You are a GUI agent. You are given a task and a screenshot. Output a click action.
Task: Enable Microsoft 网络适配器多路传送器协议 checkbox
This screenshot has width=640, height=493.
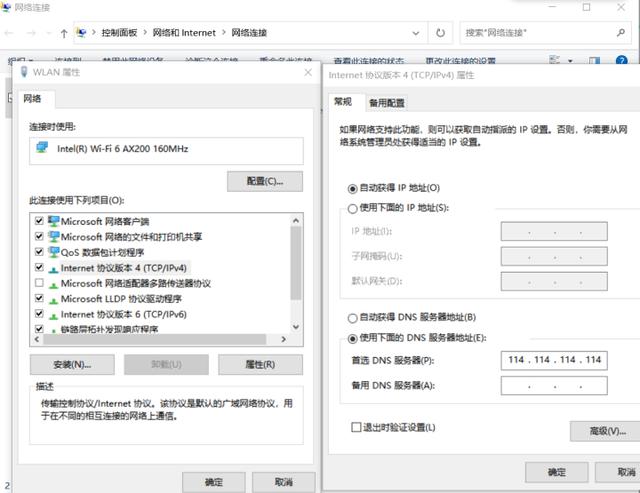(39, 282)
